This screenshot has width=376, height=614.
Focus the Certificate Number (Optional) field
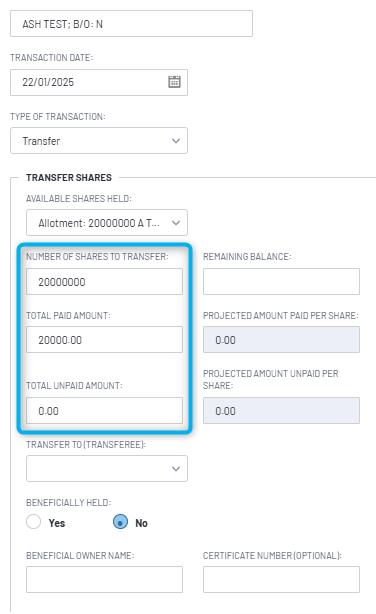point(281,579)
